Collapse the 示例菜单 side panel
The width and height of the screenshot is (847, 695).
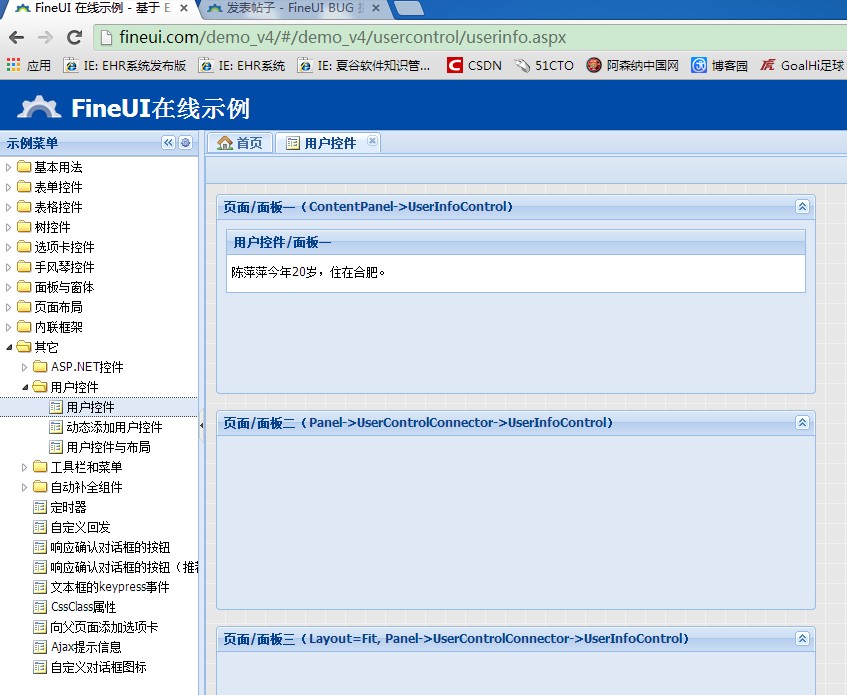(x=169, y=143)
